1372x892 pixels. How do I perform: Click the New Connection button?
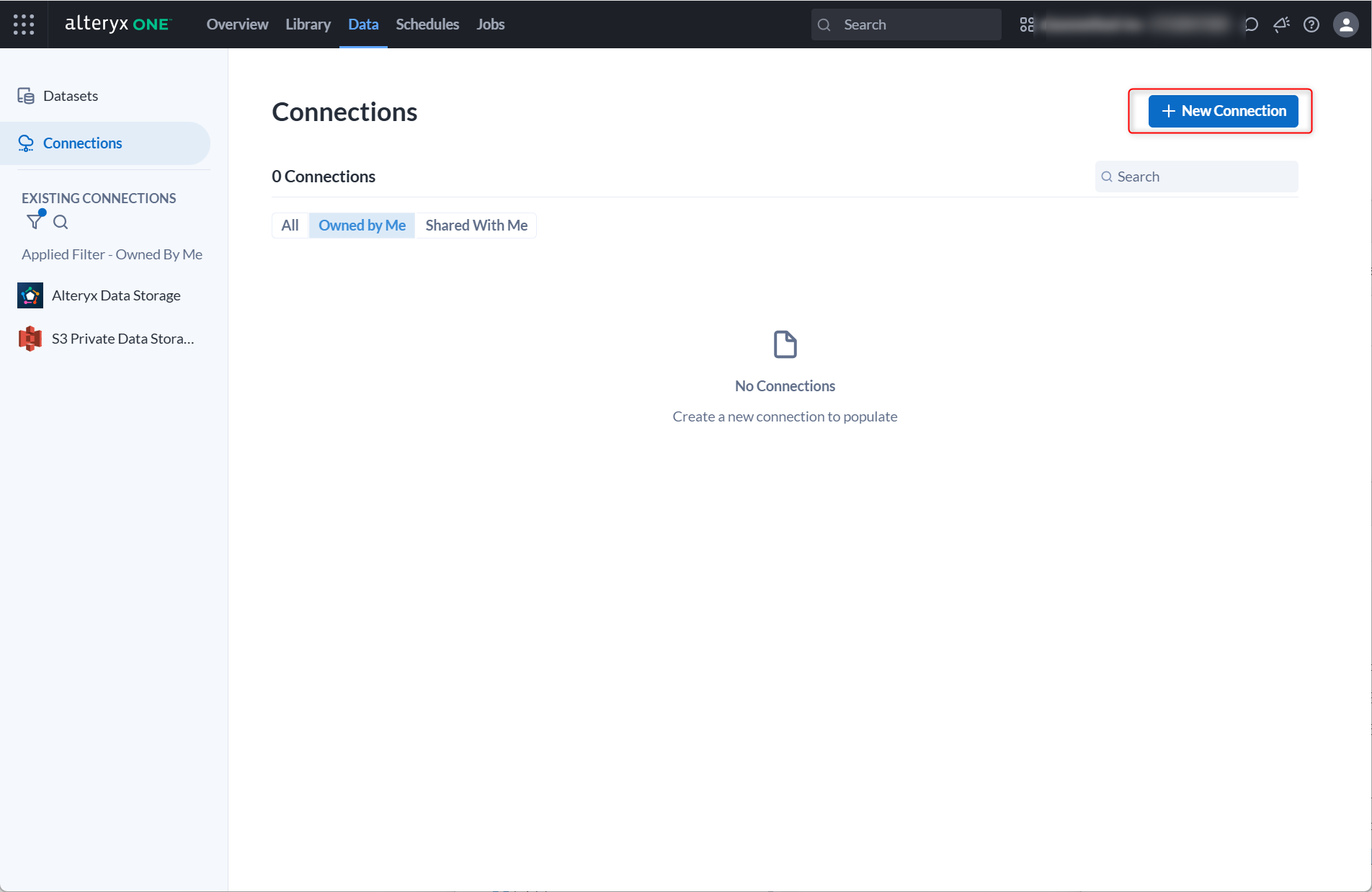pyautogui.click(x=1223, y=111)
